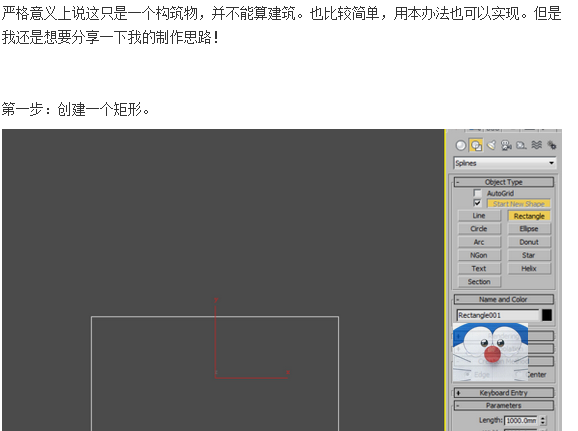Open the Helpers category icon
The image size is (578, 431).
click(x=521, y=145)
